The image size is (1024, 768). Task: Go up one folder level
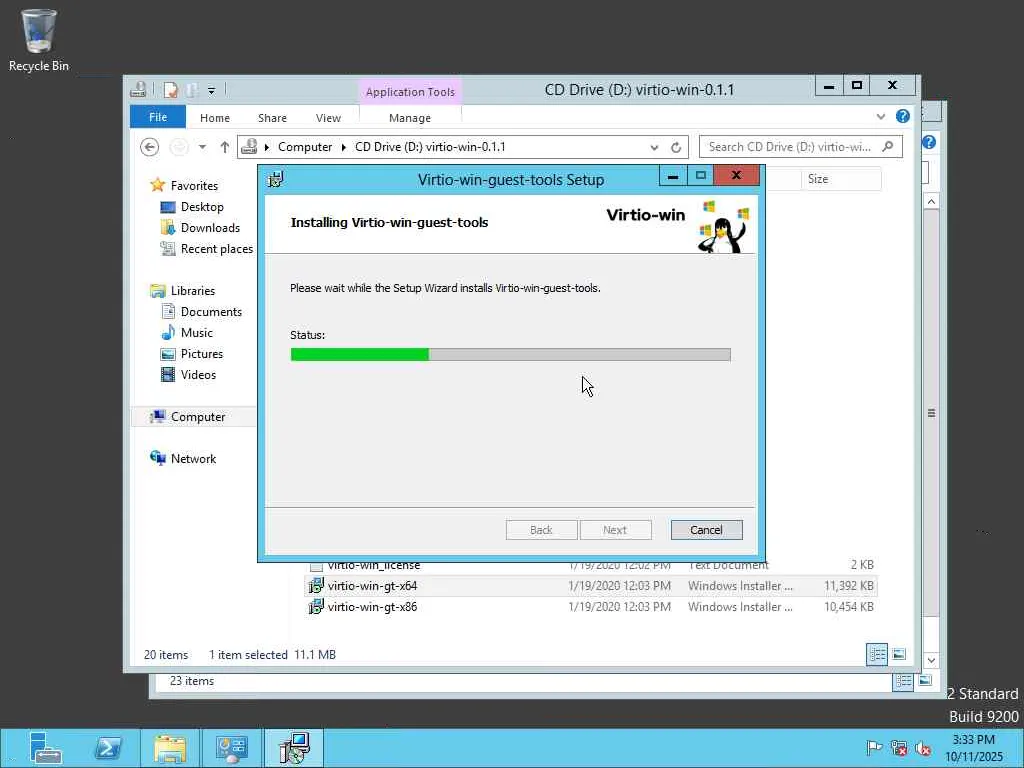pyautogui.click(x=224, y=147)
